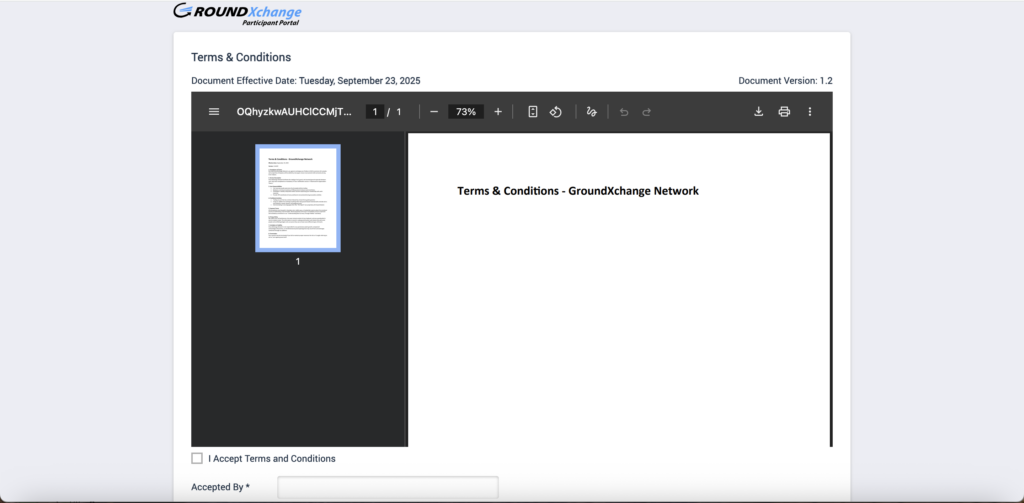This screenshot has height=503, width=1024.
Task: Toggle the PDF sidebar menu icon
Action: pyautogui.click(x=214, y=112)
